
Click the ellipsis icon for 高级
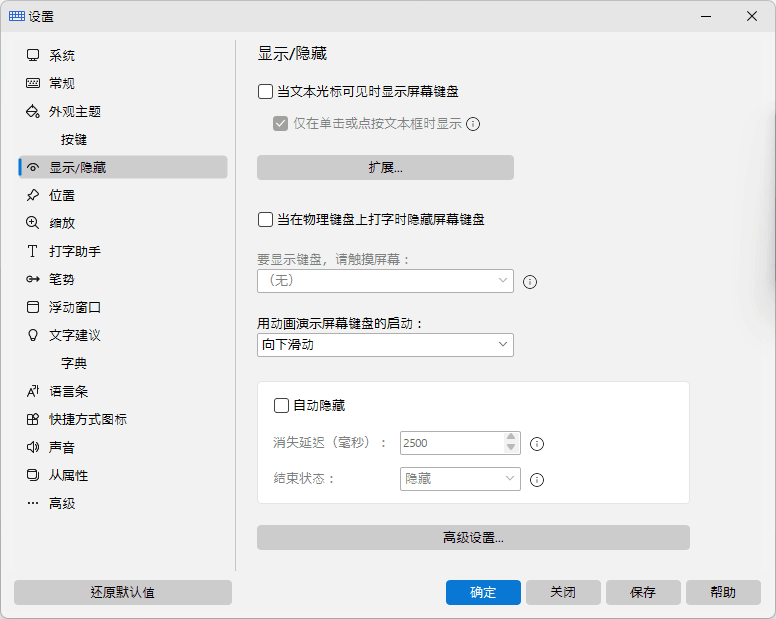33,503
